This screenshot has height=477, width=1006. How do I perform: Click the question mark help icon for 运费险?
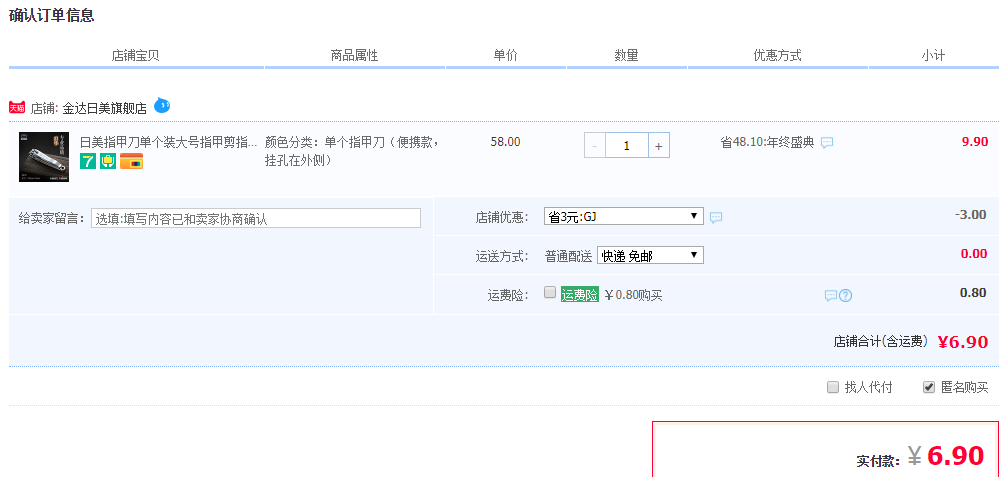[x=846, y=295]
